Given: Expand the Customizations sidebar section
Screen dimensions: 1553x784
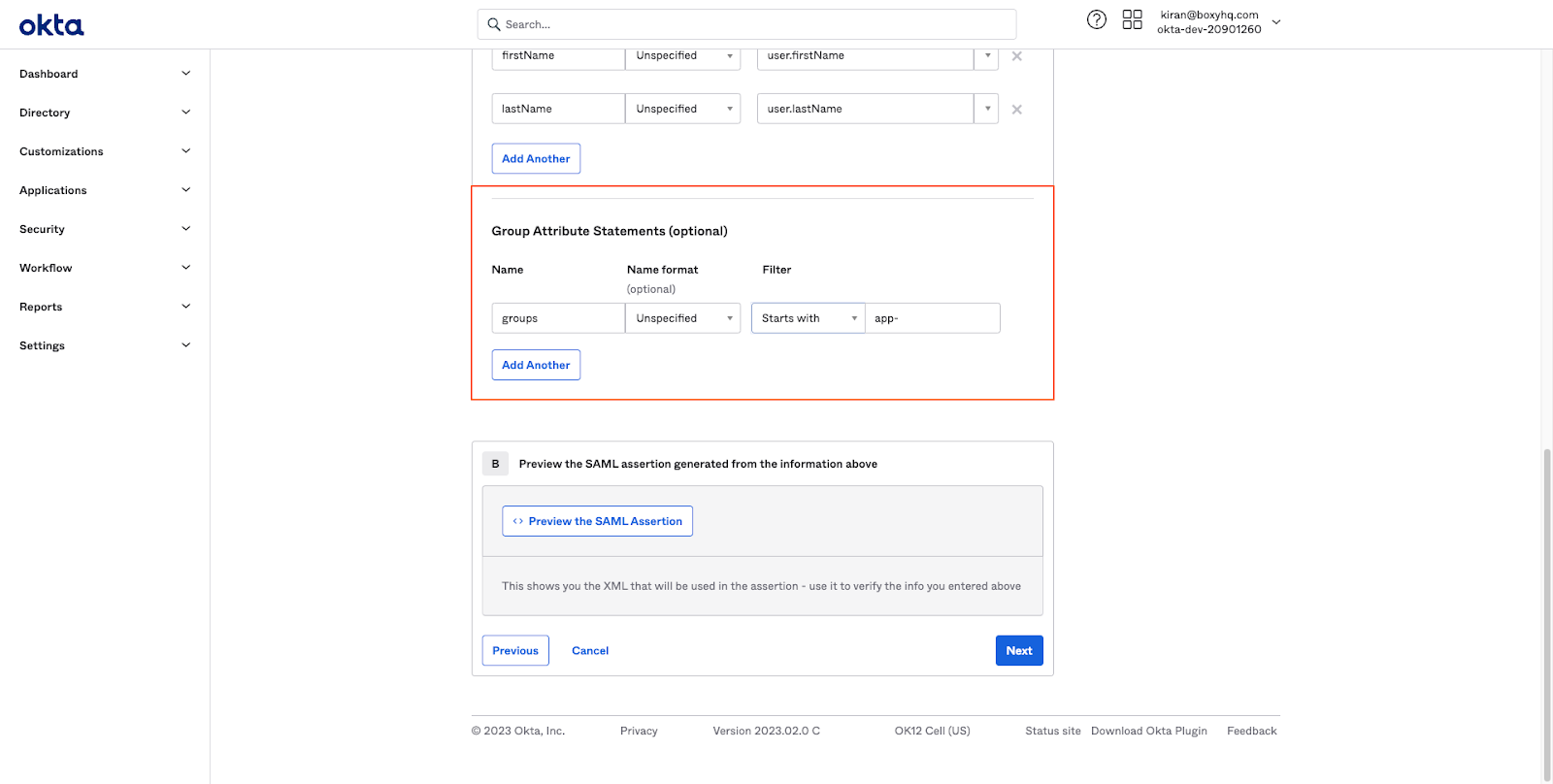Looking at the screenshot, I should (x=186, y=151).
